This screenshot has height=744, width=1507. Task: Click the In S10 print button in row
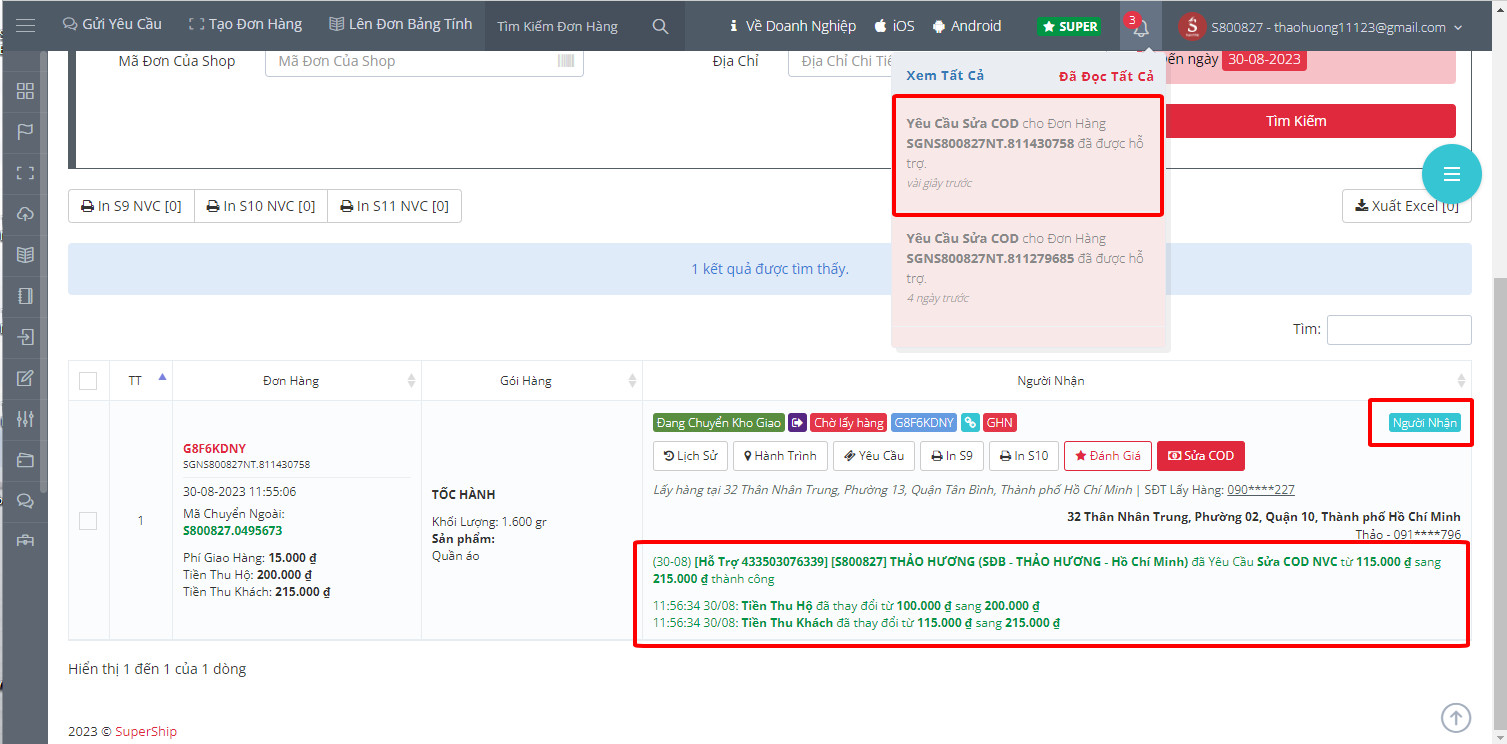(x=1023, y=456)
